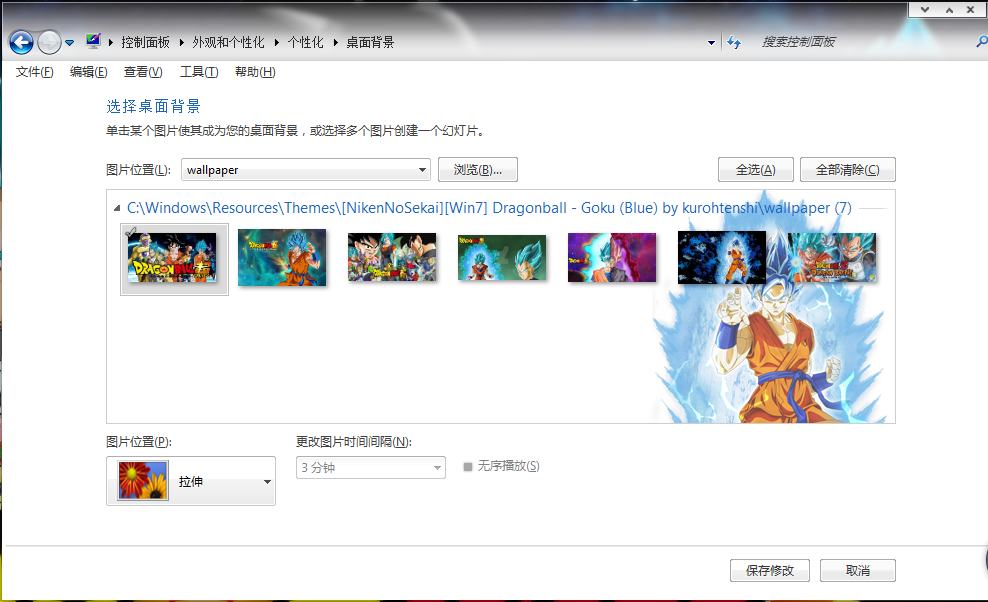Close the window with the X
The image size is (988, 602).
click(x=970, y=9)
